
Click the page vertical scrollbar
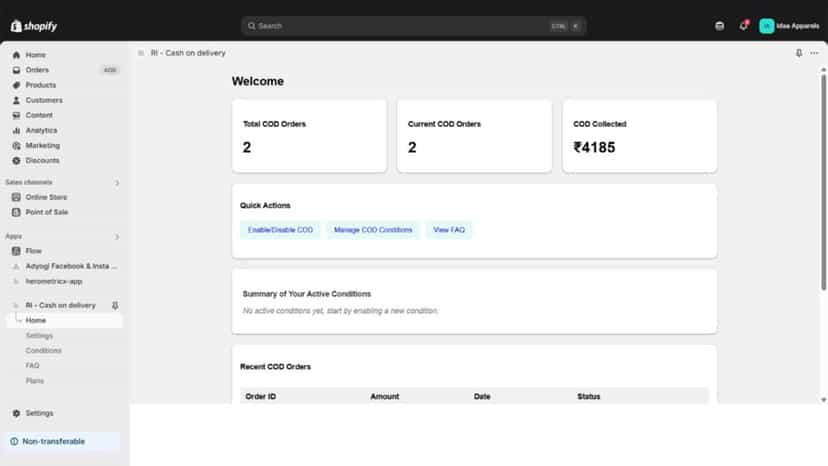(x=823, y=182)
